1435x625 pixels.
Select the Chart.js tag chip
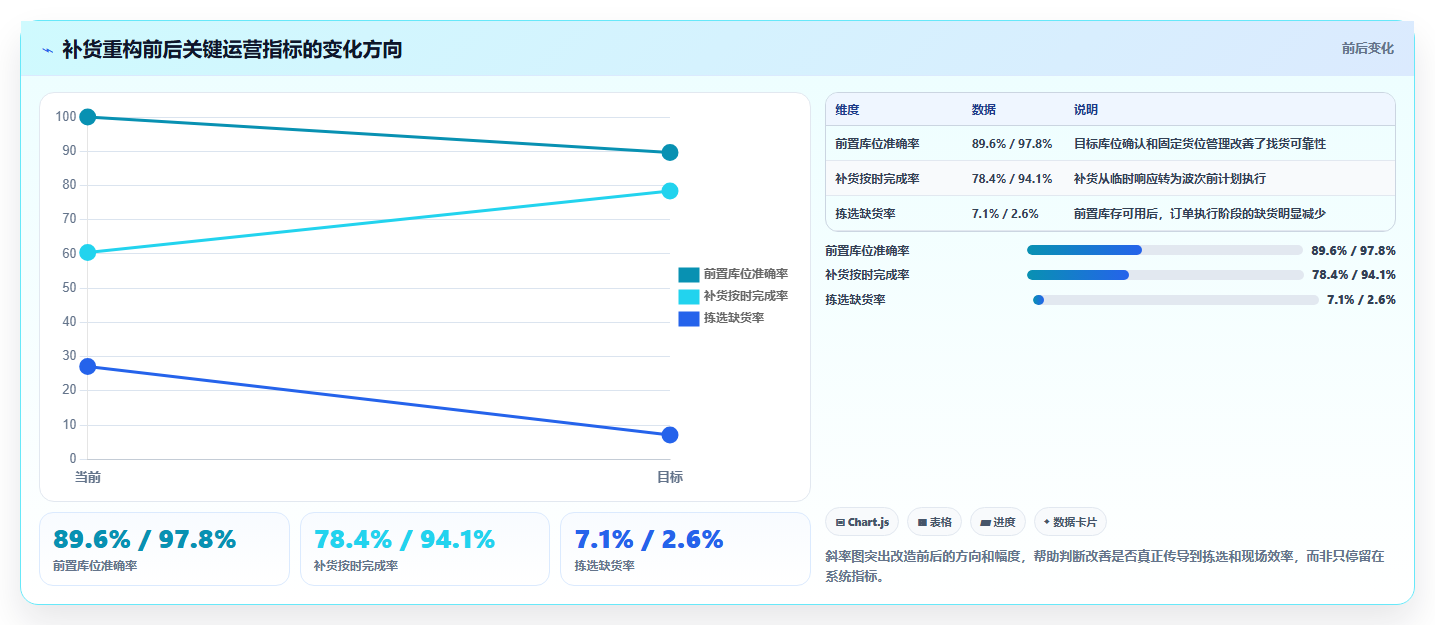[x=862, y=522]
